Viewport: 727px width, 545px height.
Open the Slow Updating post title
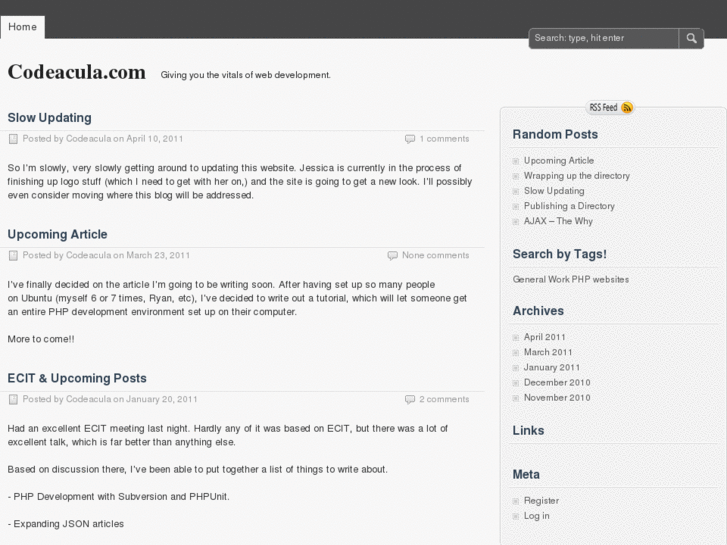(x=49, y=117)
